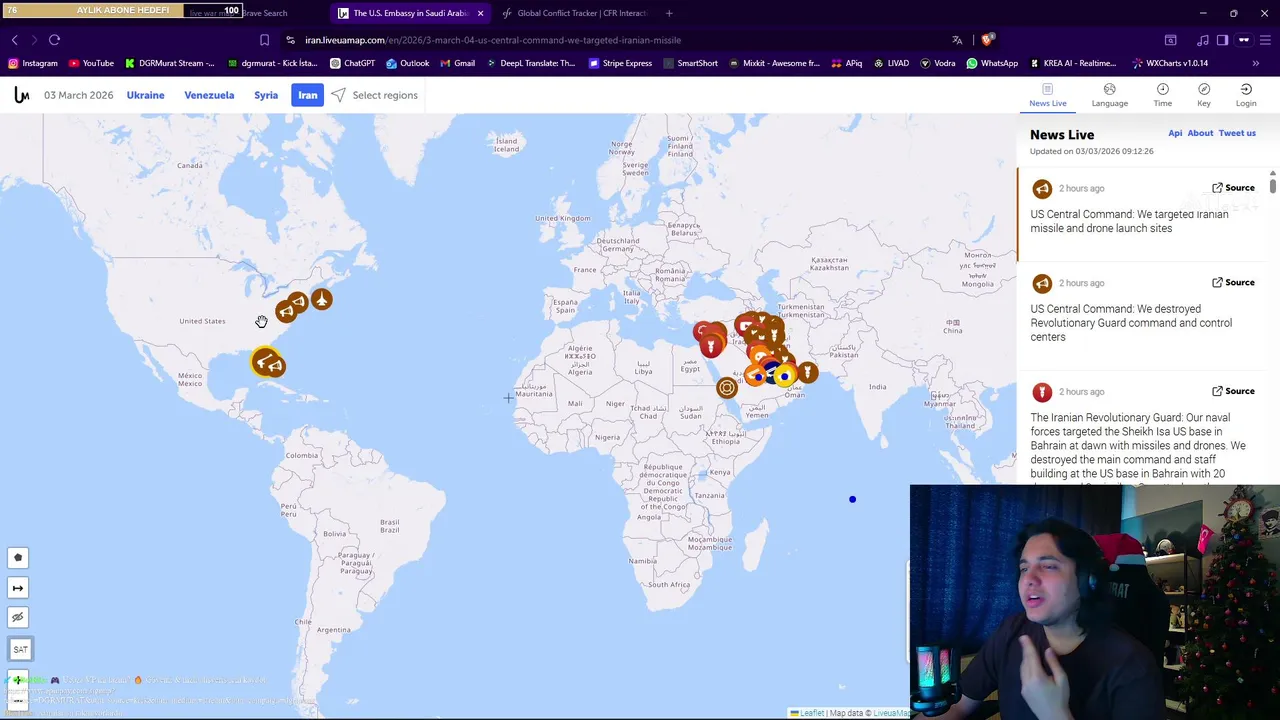Bookmark this page

tap(264, 40)
